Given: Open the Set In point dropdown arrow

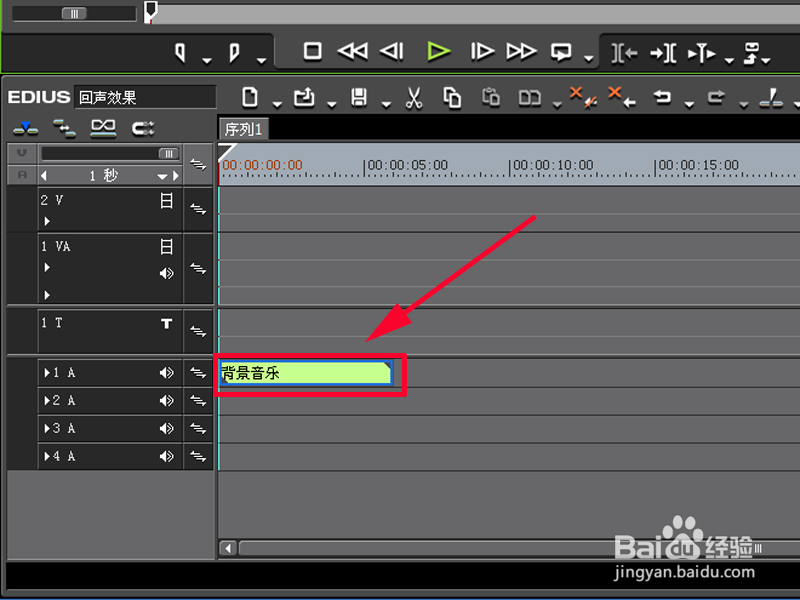Looking at the screenshot, I should (207, 61).
